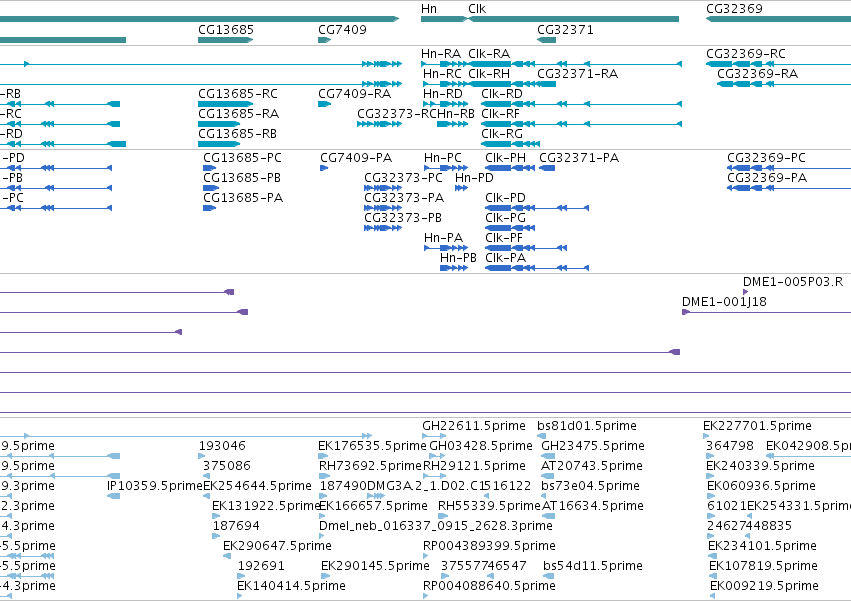
Task: Select EST GH22611.5prime
Action: 474,426
